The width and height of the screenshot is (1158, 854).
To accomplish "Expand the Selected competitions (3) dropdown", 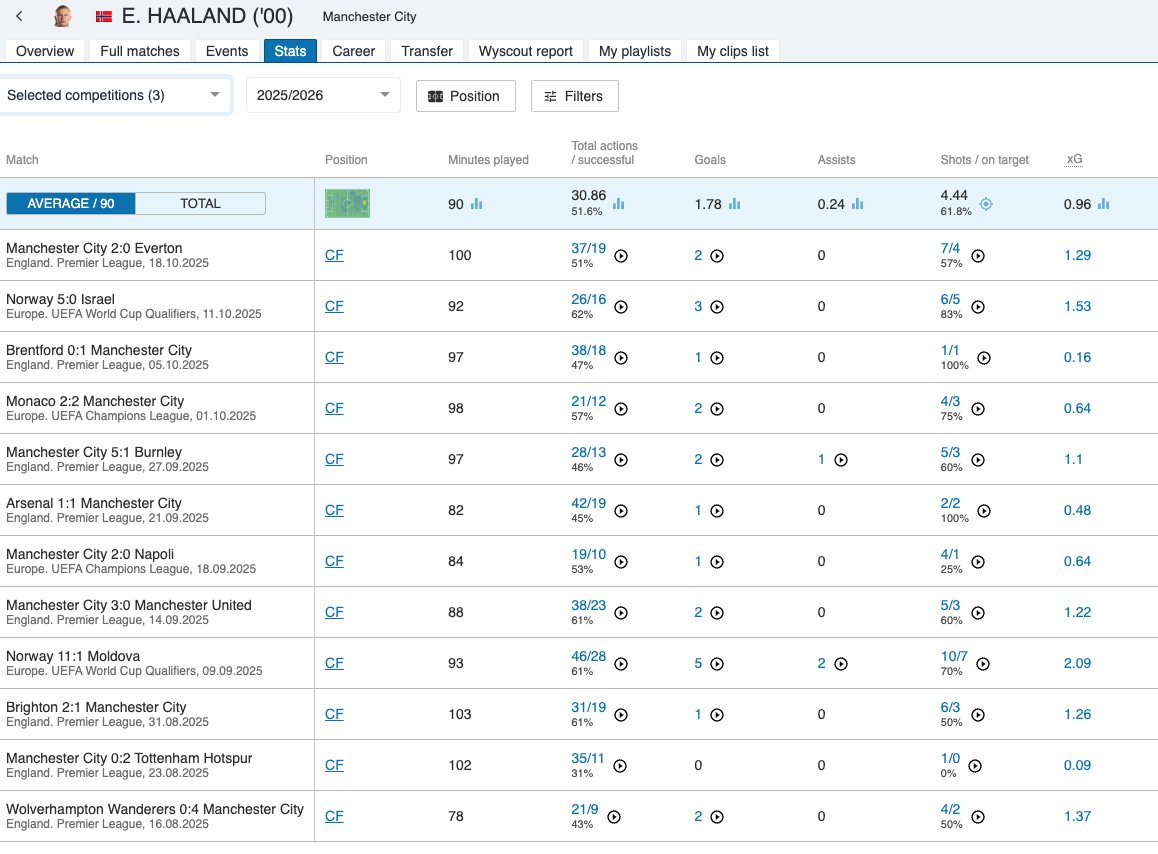I will [x=114, y=95].
